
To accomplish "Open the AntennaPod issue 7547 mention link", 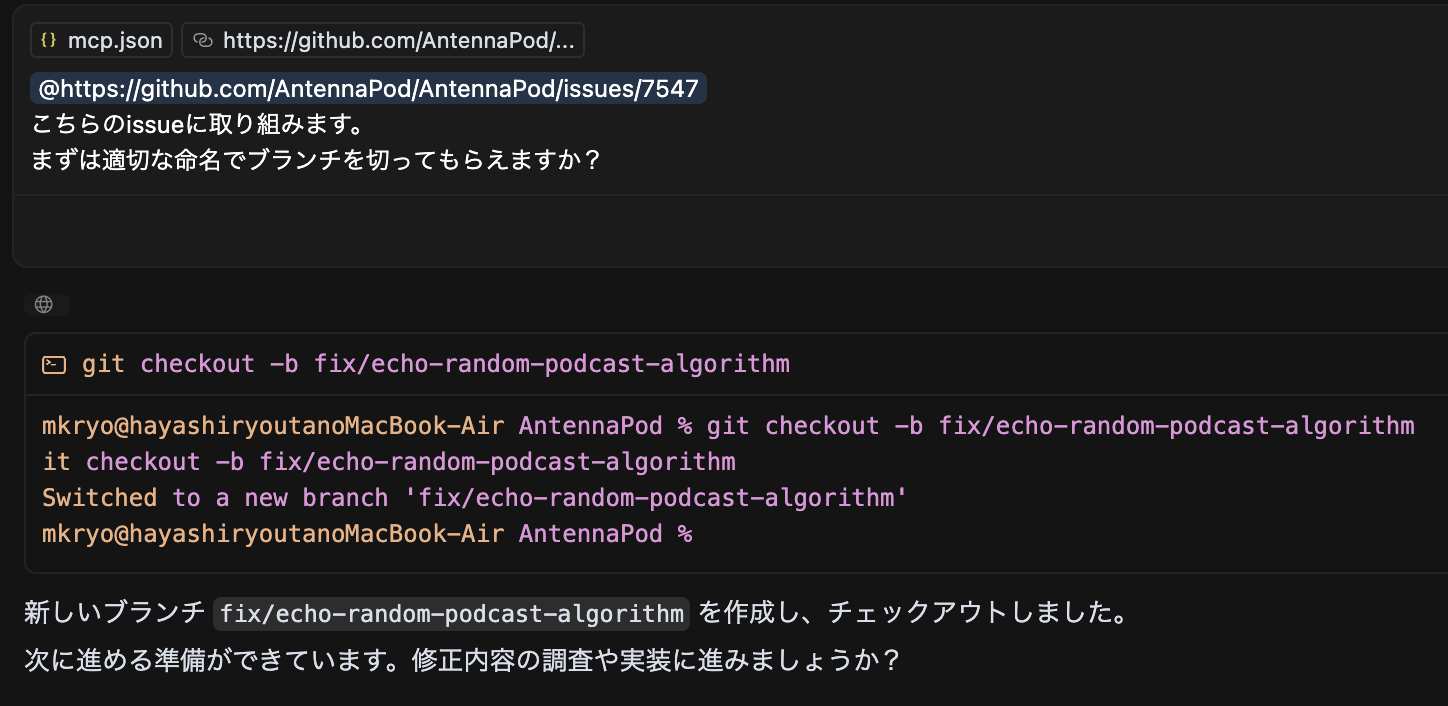I will click(367, 88).
